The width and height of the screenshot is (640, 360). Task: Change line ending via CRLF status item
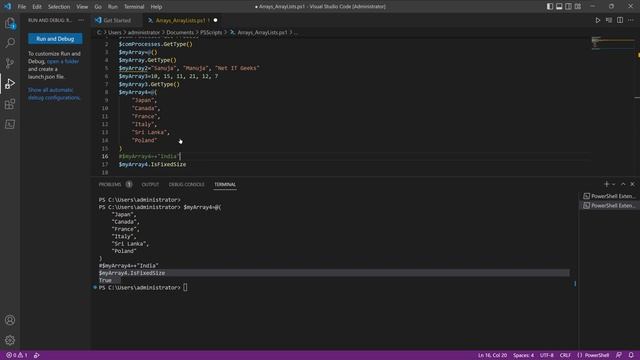565,355
